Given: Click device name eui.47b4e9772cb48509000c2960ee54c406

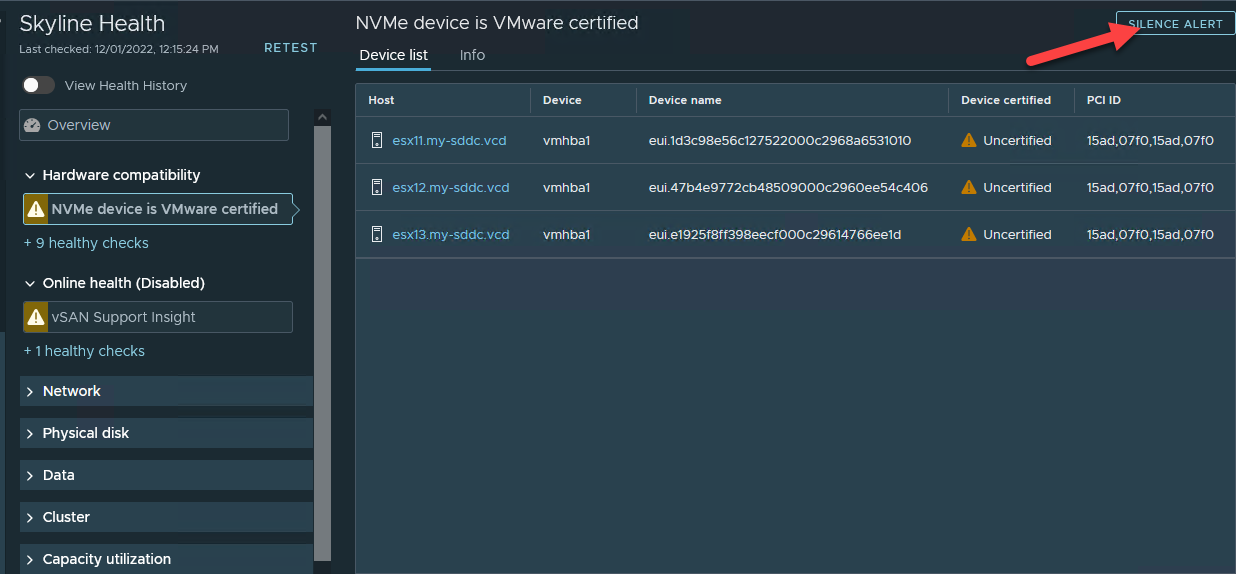Looking at the screenshot, I should 788,187.
